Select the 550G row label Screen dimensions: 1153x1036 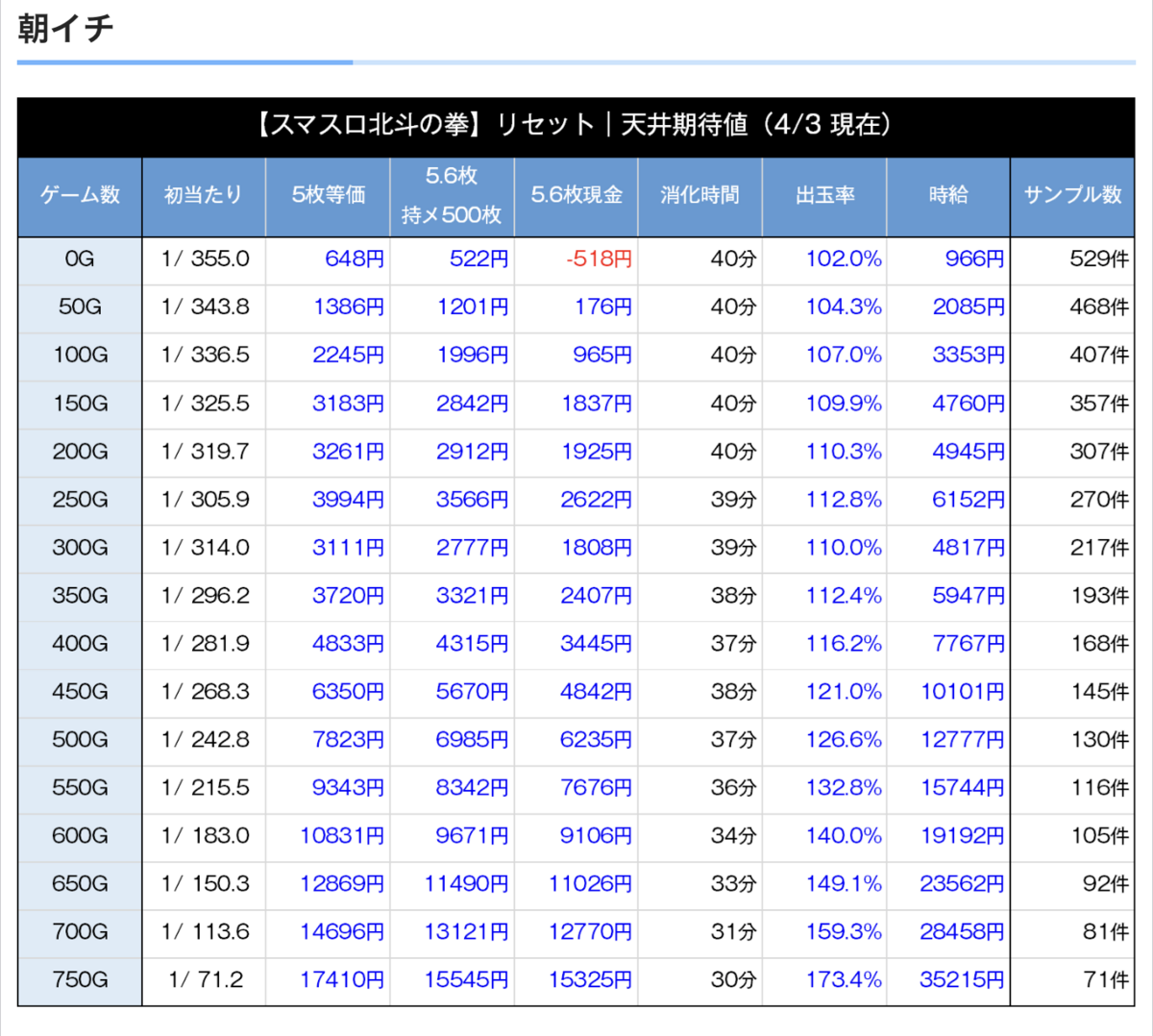pyautogui.click(x=80, y=788)
